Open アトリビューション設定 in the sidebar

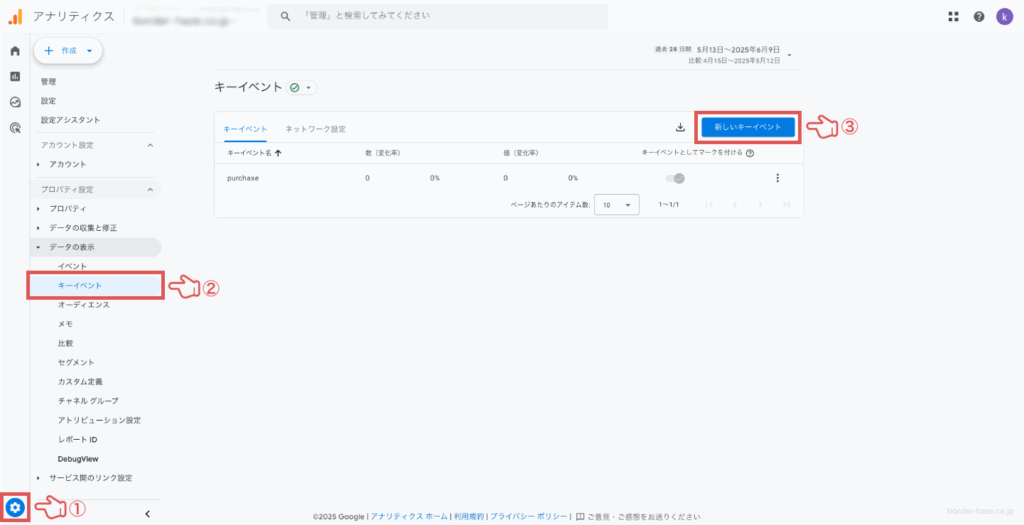pyautogui.click(x=99, y=420)
